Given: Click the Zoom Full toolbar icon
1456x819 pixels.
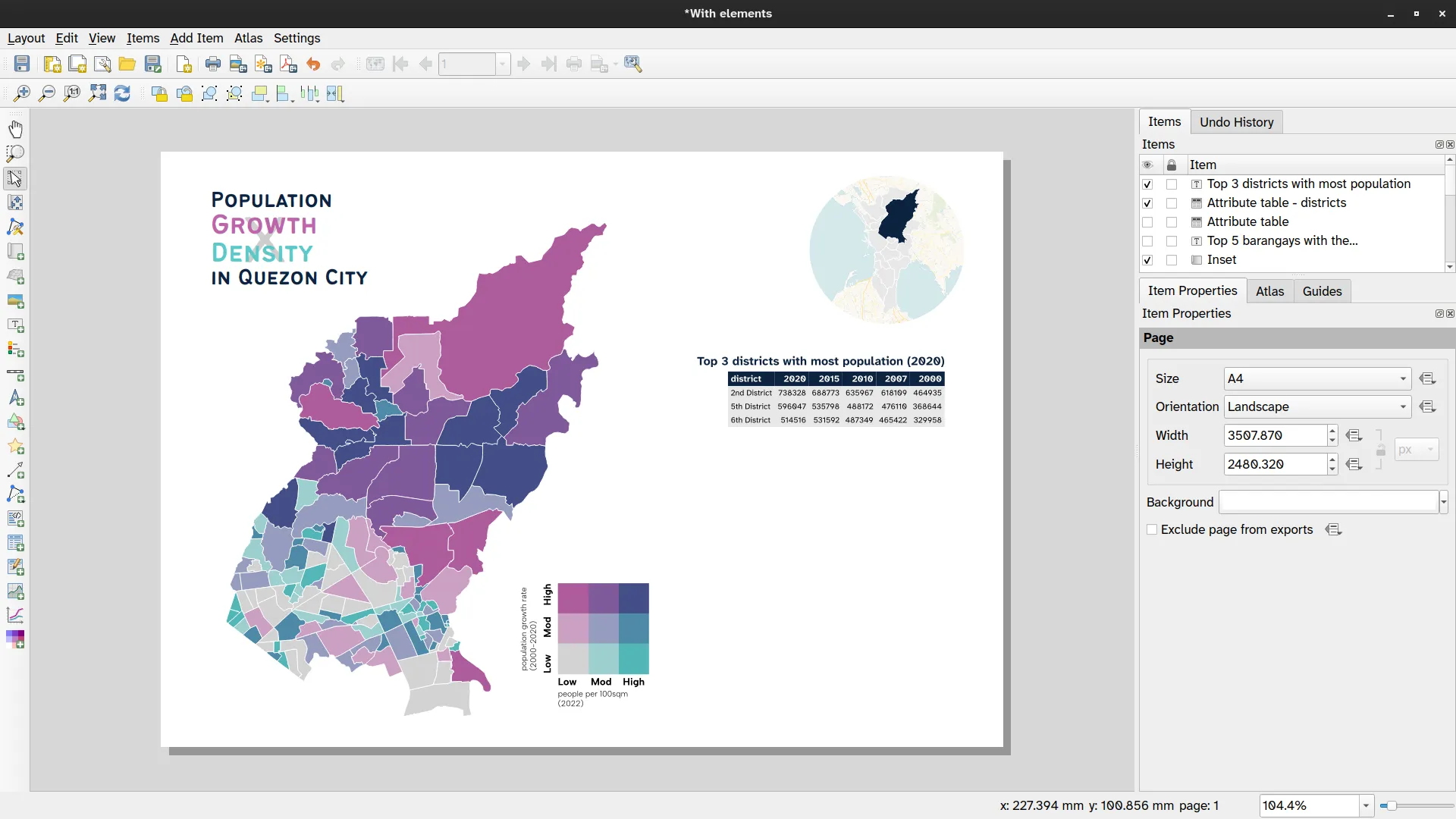Looking at the screenshot, I should click(97, 93).
